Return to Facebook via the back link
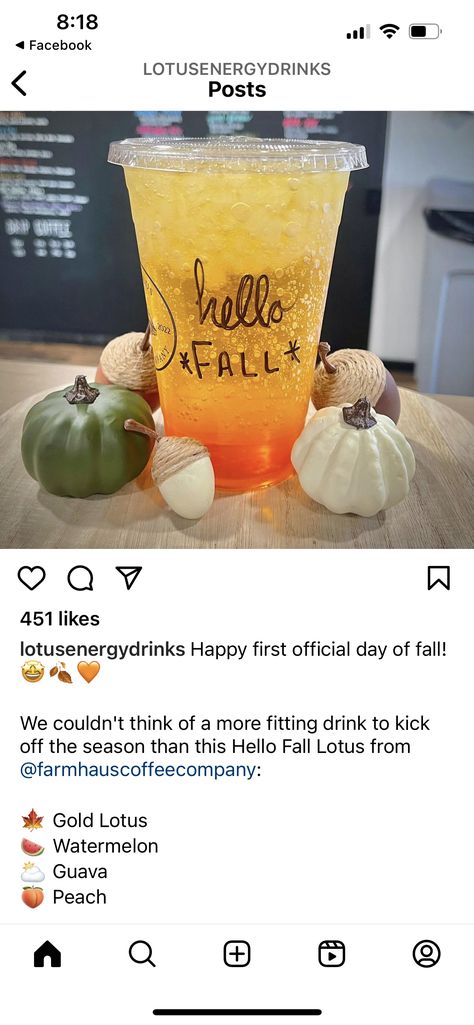 point(54,45)
